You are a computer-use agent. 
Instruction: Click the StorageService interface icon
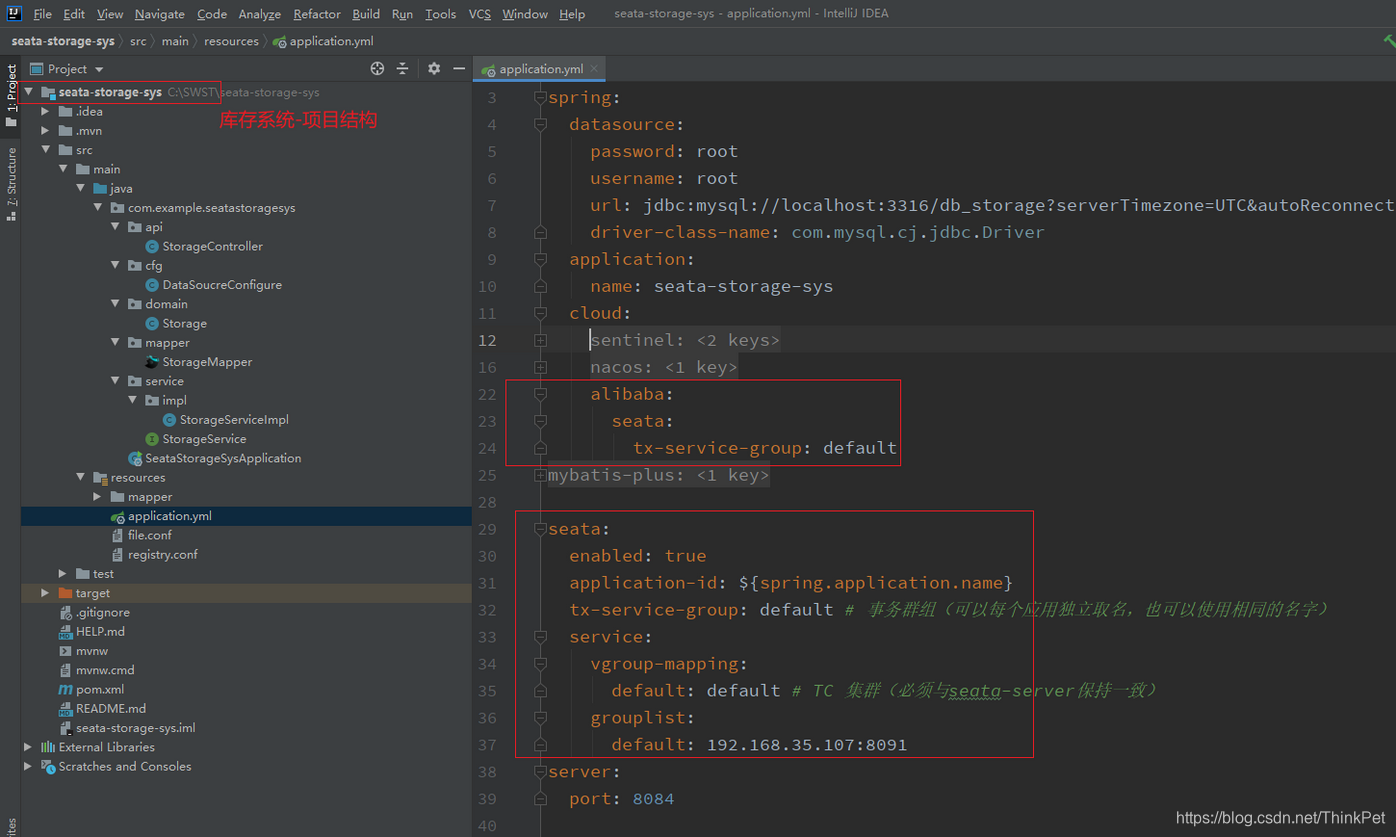[x=152, y=439]
